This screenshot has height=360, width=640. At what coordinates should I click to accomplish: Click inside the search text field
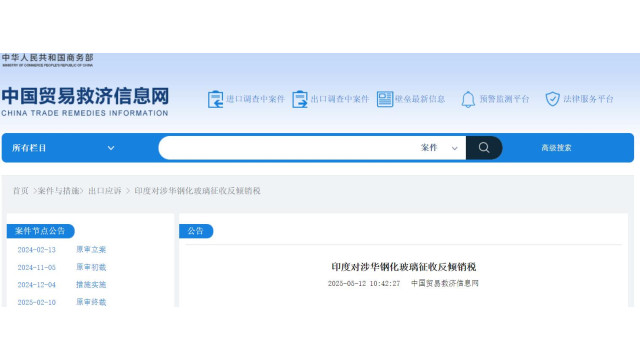(x=288, y=148)
